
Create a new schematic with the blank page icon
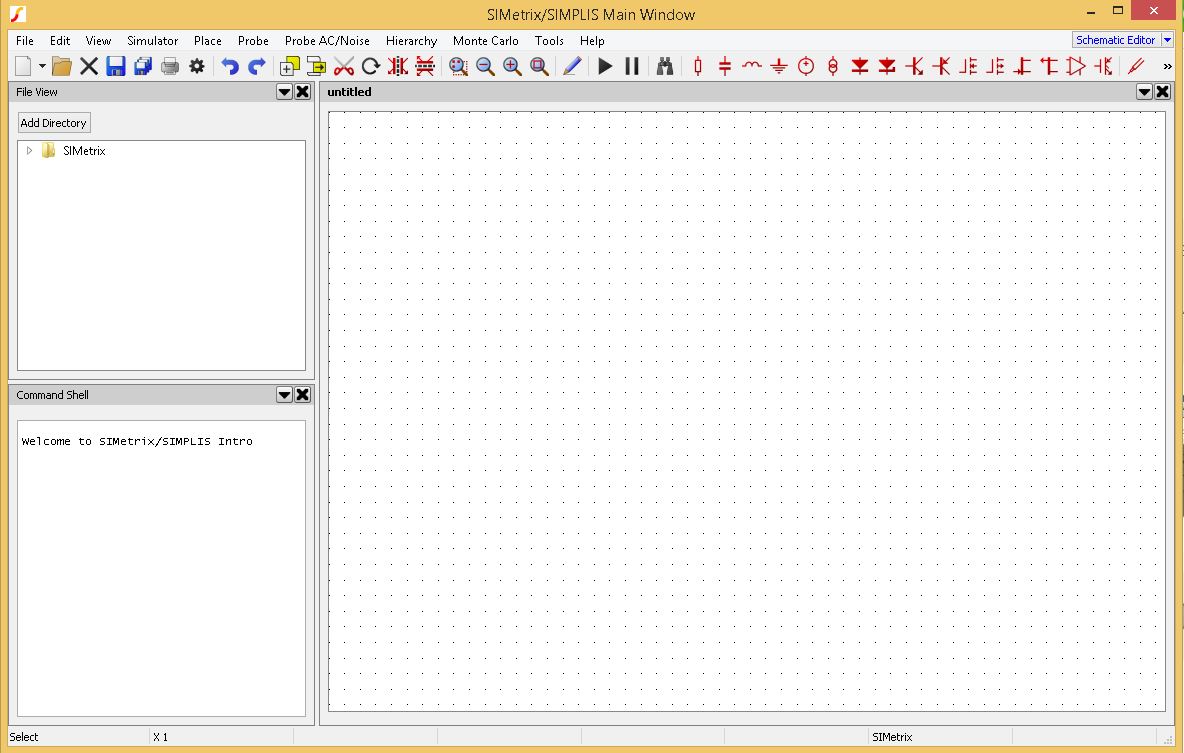(23, 66)
